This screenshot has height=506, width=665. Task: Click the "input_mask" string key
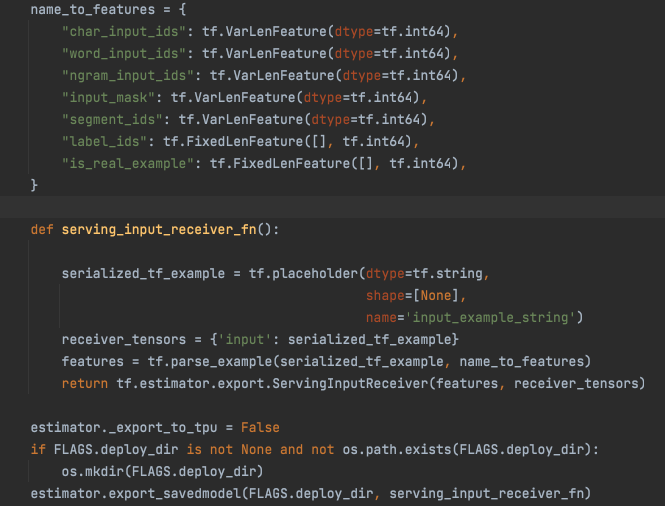click(x=108, y=98)
